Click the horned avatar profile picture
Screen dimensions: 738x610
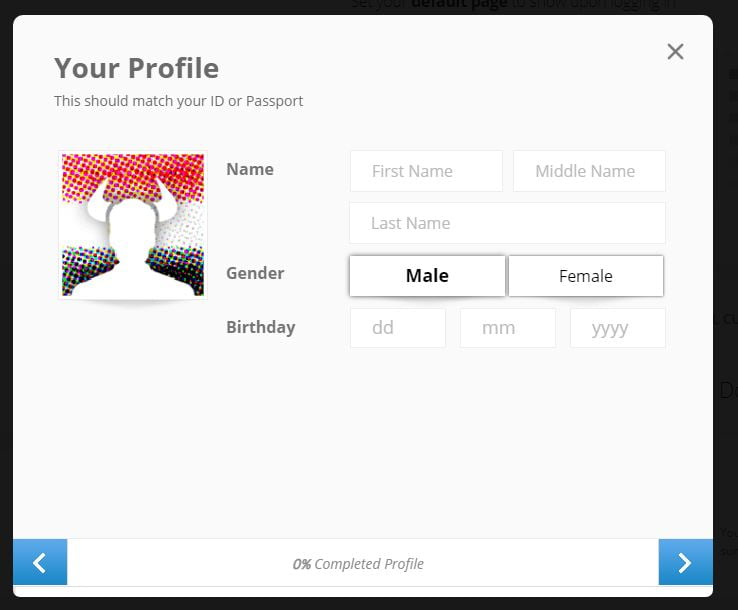[x=133, y=225]
